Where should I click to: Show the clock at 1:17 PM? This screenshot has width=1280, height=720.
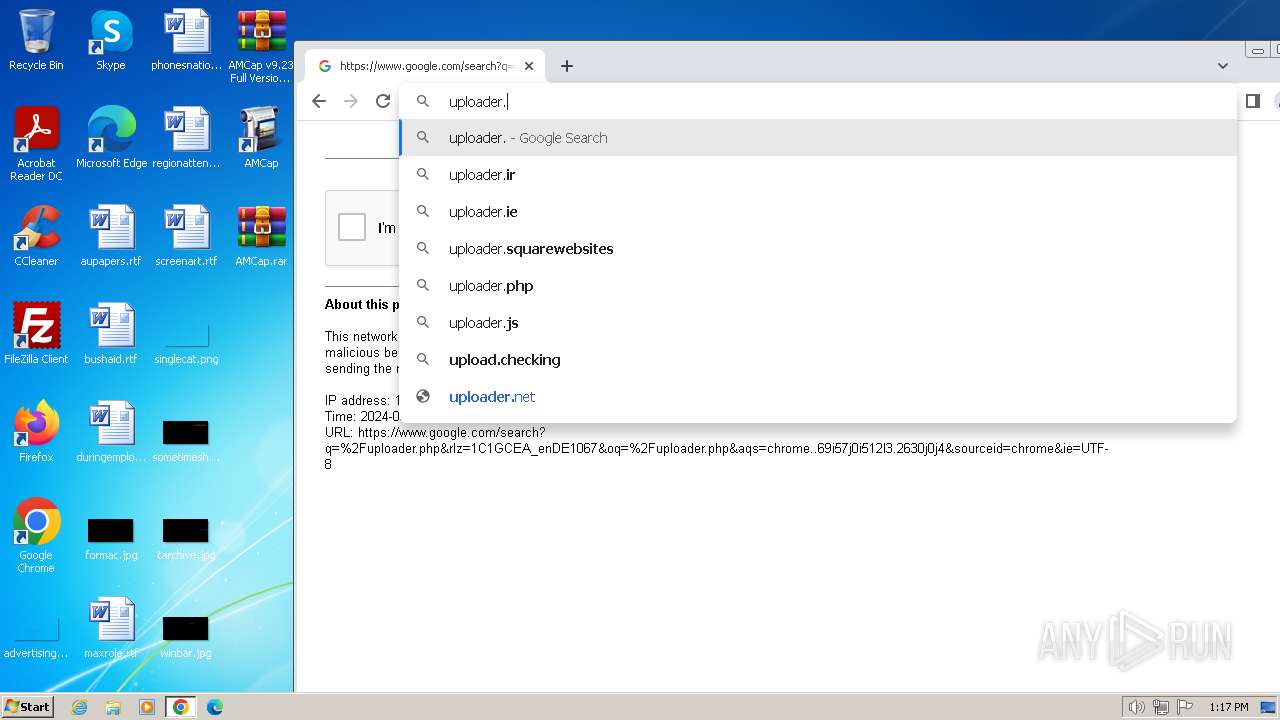[1229, 707]
